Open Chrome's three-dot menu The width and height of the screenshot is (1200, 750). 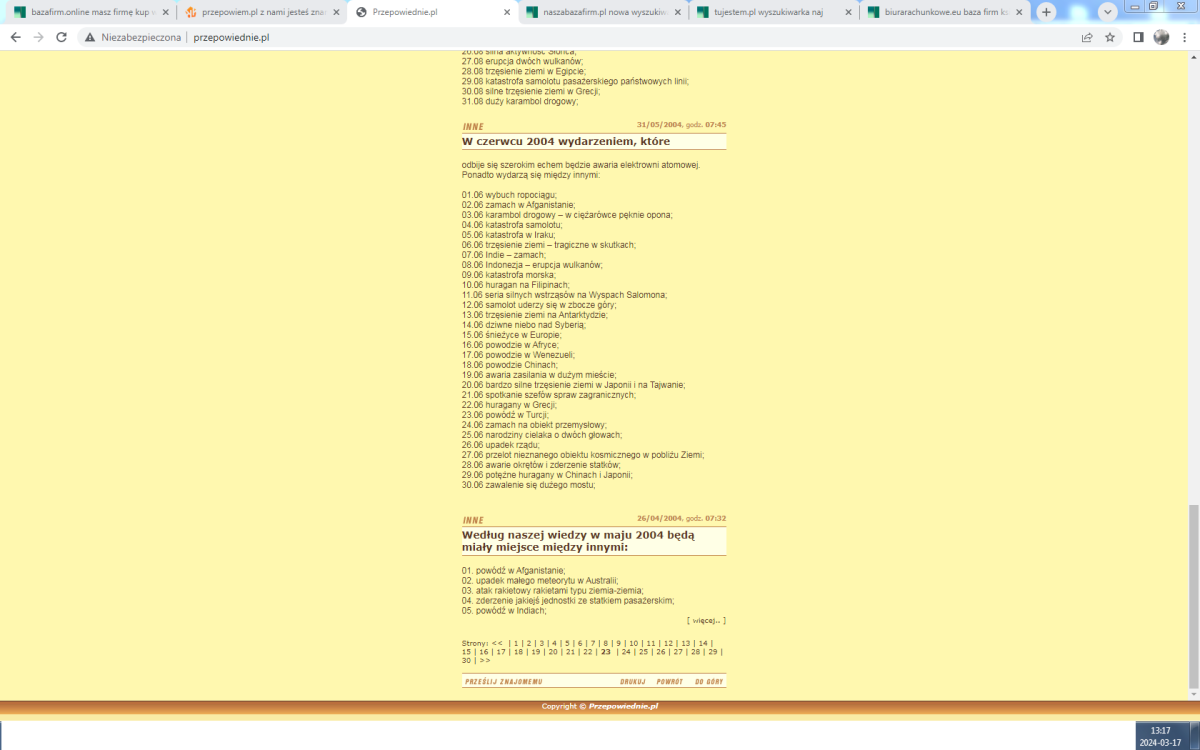pyautogui.click(x=1185, y=37)
